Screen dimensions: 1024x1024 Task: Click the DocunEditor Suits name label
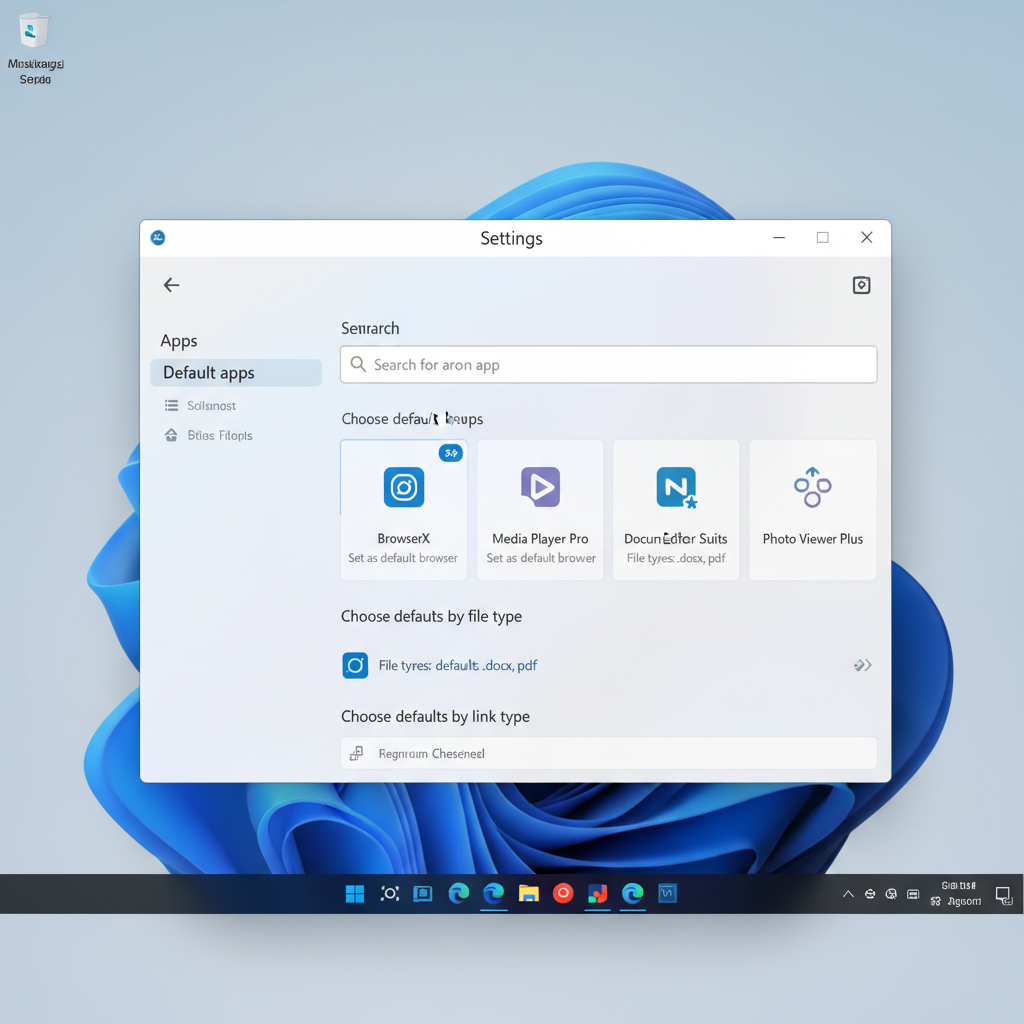tap(675, 539)
